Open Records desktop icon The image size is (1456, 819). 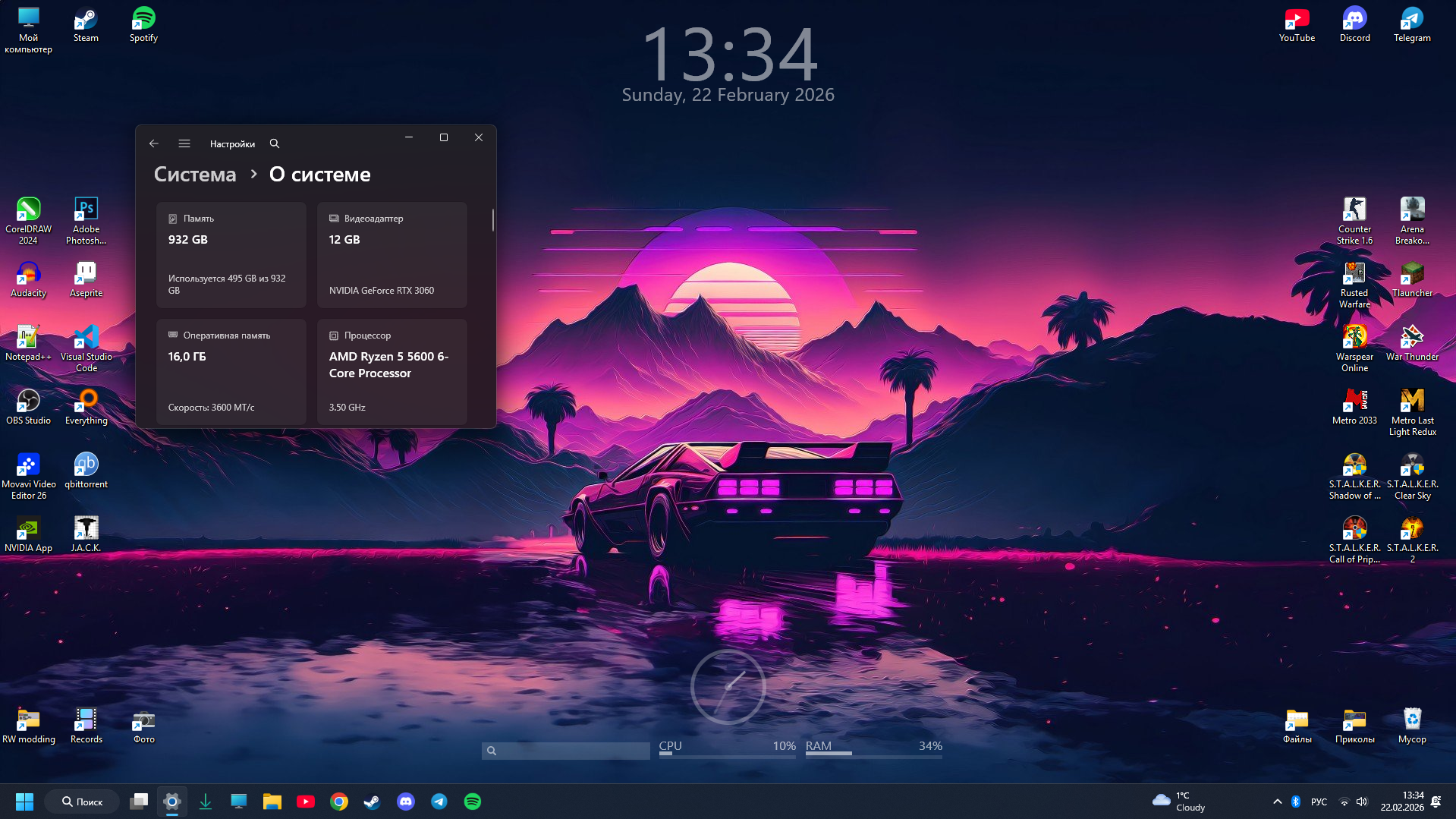click(x=86, y=726)
